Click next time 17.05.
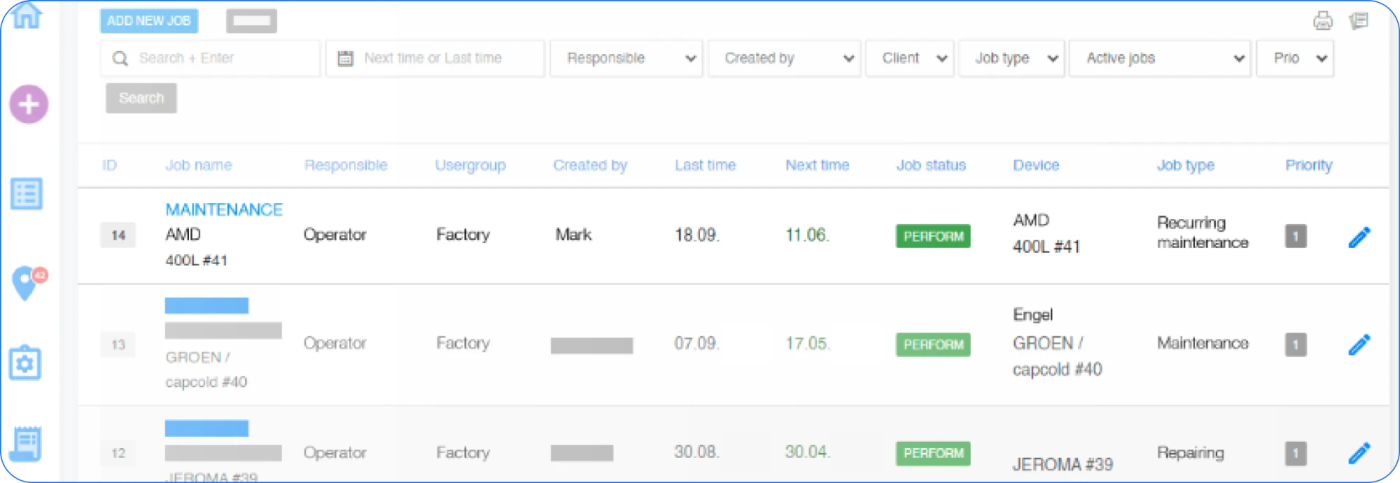The height and width of the screenshot is (483, 1400). [x=807, y=343]
